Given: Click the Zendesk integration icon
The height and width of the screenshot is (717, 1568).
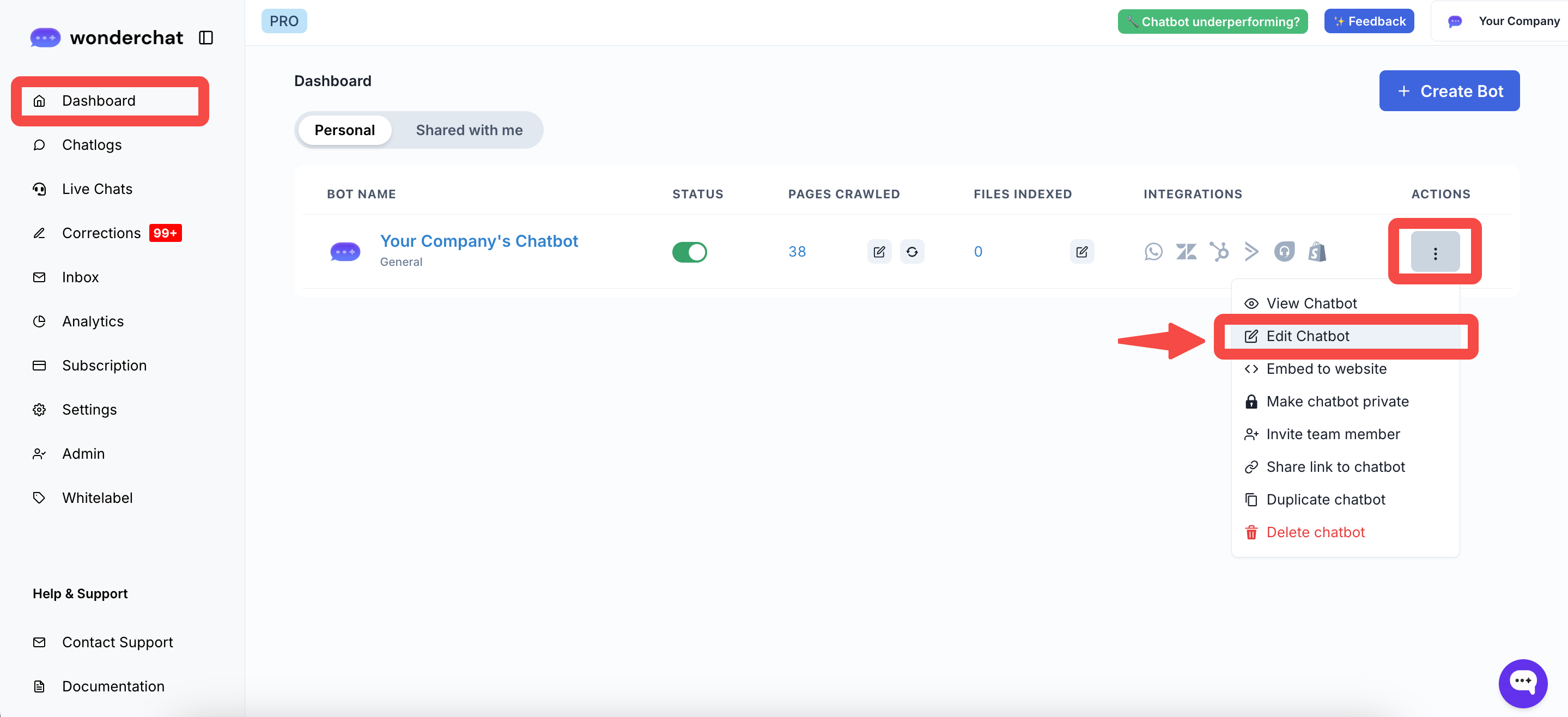Looking at the screenshot, I should tap(1186, 251).
